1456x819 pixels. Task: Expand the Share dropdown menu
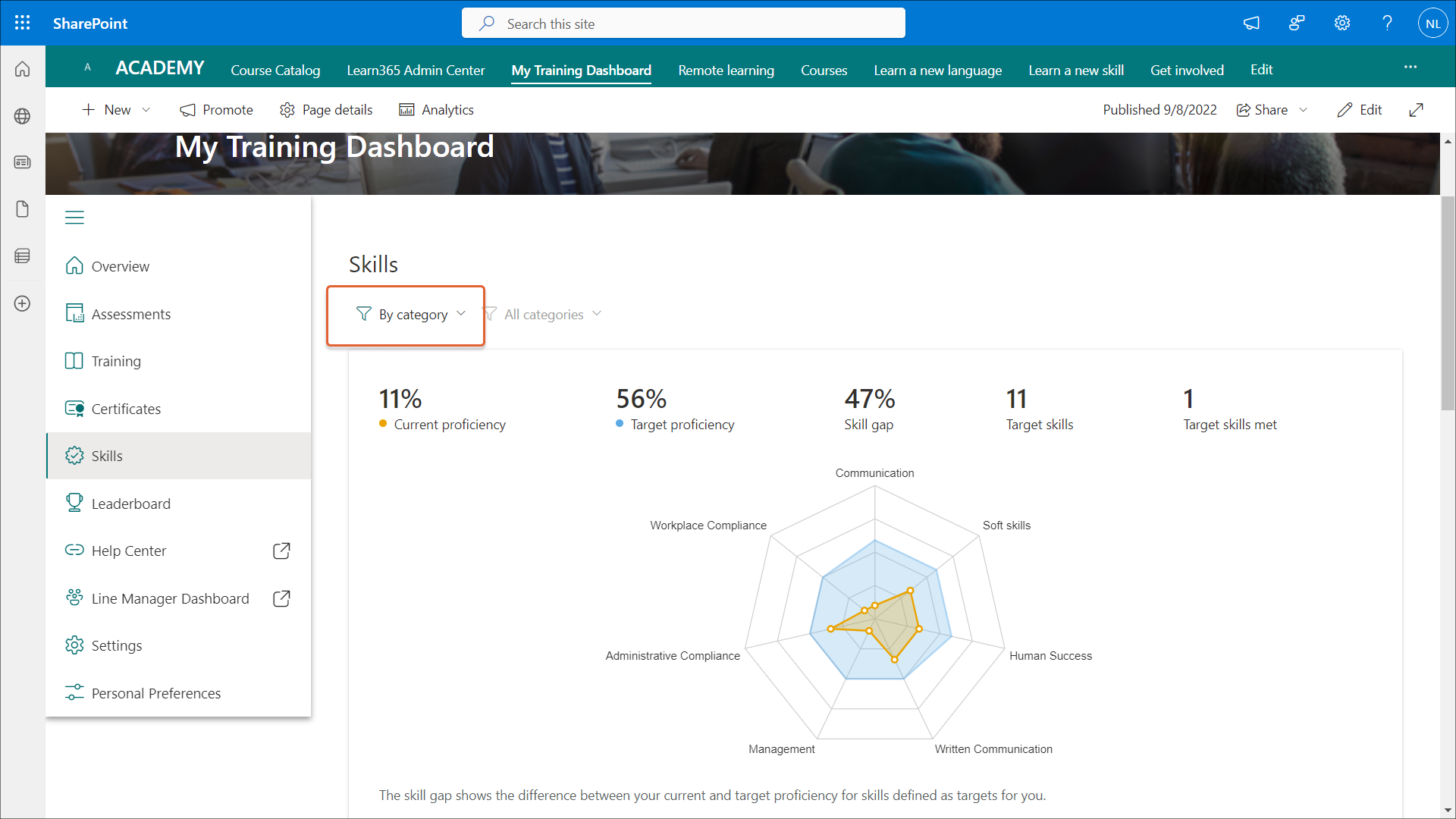click(1304, 110)
